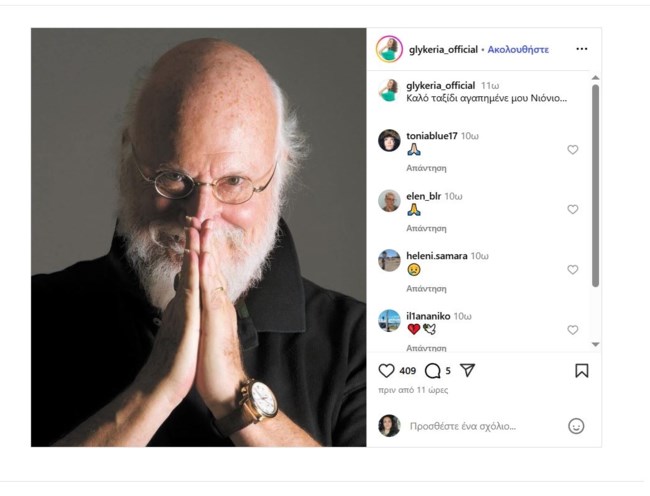The width and height of the screenshot is (650, 496).
Task: Follow glykeria_official via Ακολουθήστε link
Action: pyautogui.click(x=518, y=49)
